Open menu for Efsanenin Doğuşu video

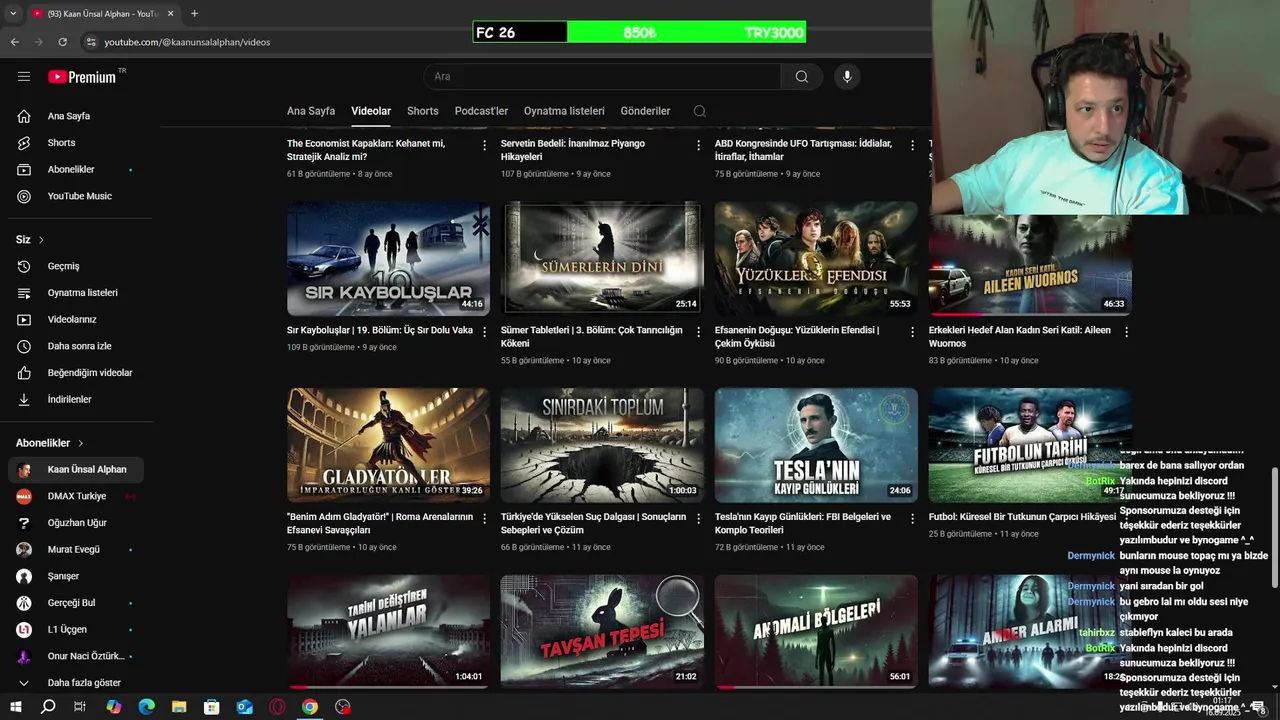pyautogui.click(x=913, y=331)
